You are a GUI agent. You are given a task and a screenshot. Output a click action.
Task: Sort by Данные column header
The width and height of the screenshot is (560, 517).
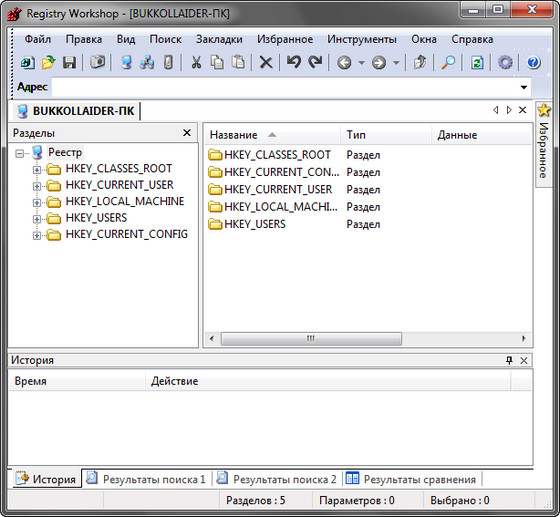point(481,135)
